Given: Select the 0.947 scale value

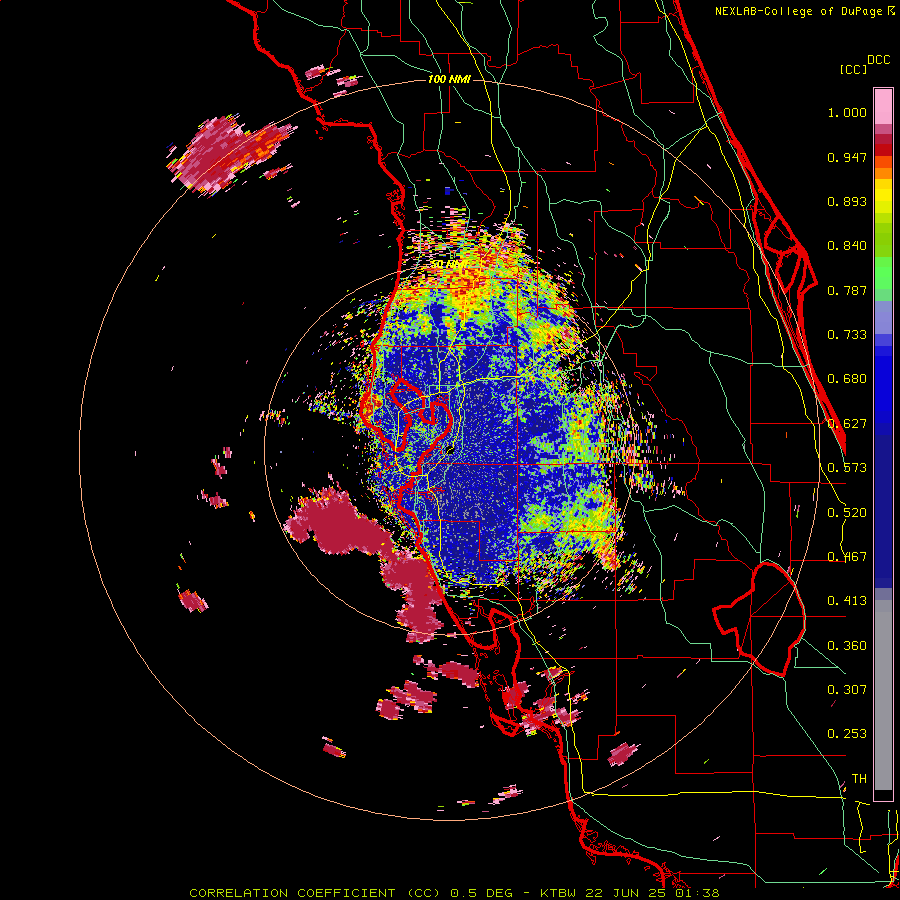Looking at the screenshot, I should (x=847, y=157).
